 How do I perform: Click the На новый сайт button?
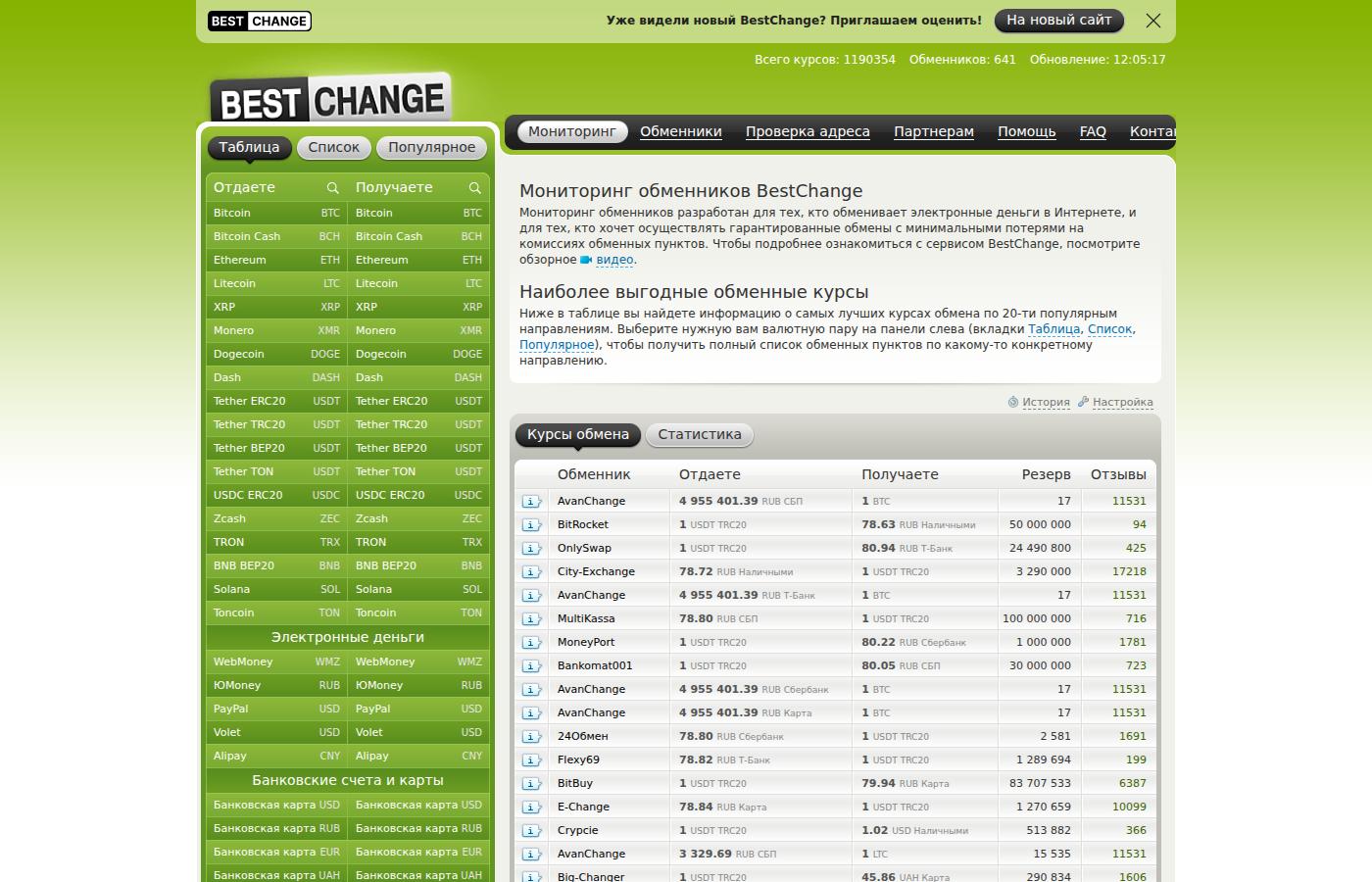coord(1059,21)
